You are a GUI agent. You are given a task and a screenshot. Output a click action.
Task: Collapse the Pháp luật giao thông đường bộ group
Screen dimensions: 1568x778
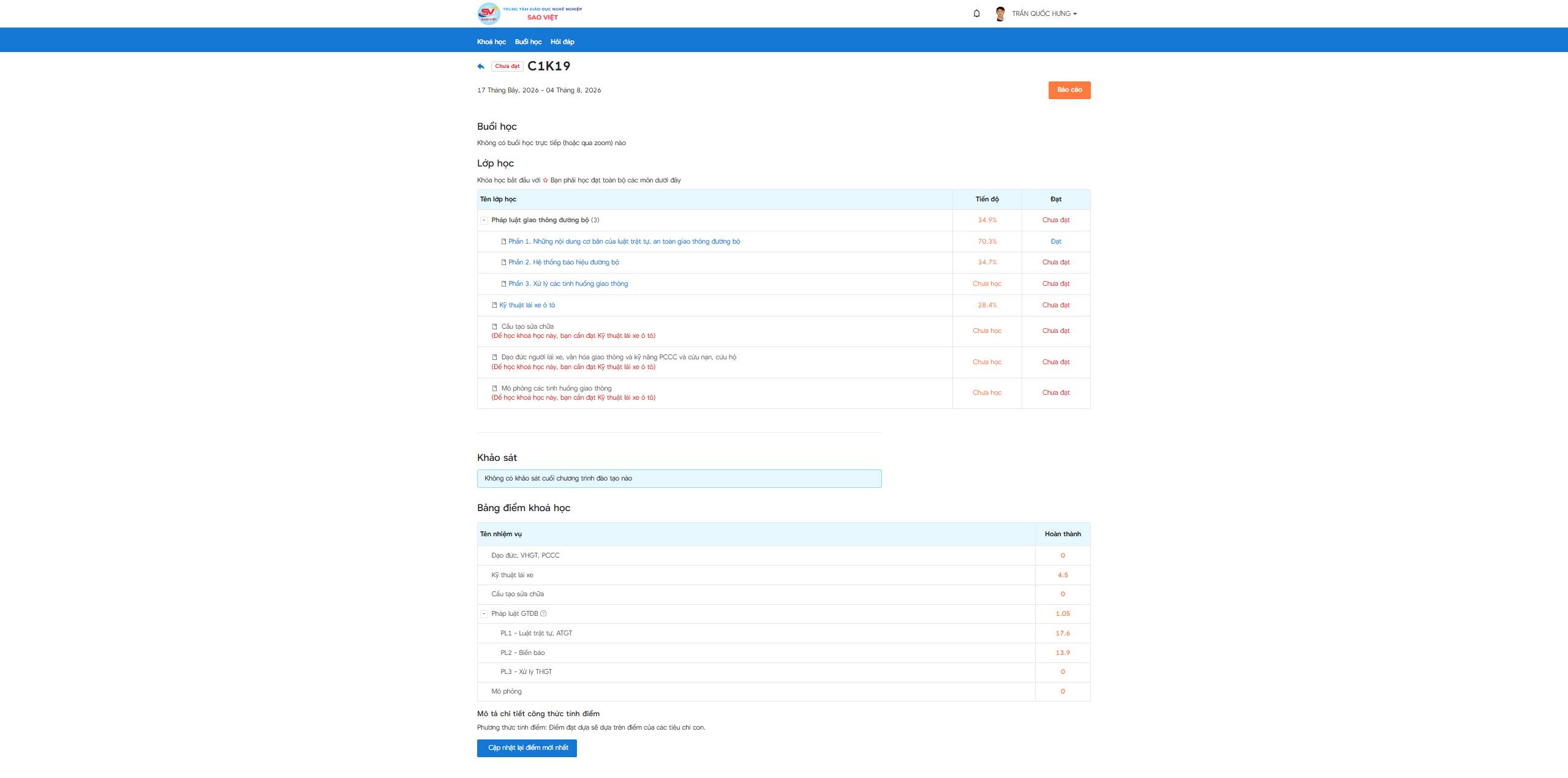(x=484, y=220)
